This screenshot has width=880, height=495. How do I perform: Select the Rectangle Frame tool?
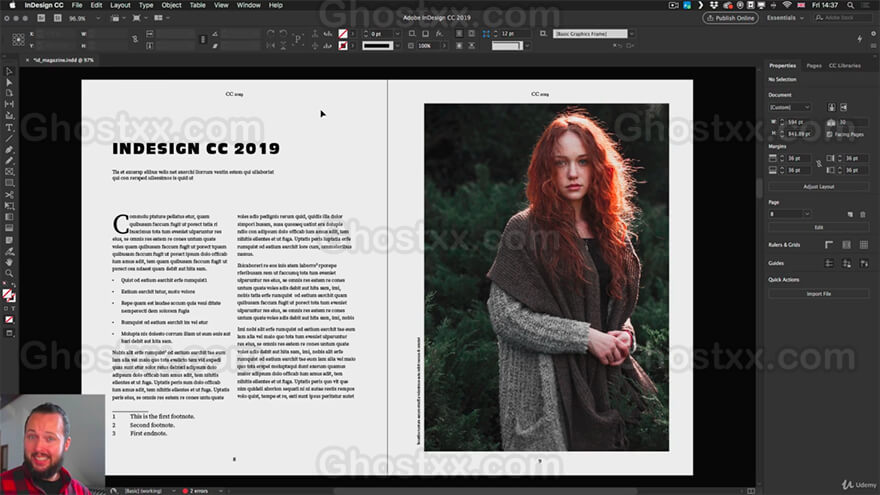point(9,172)
